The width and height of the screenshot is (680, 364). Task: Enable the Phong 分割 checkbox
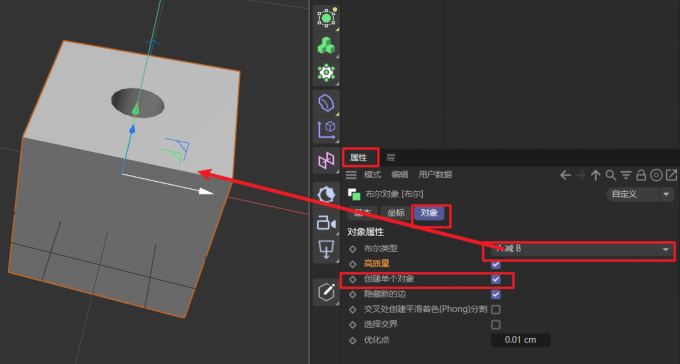pos(496,309)
